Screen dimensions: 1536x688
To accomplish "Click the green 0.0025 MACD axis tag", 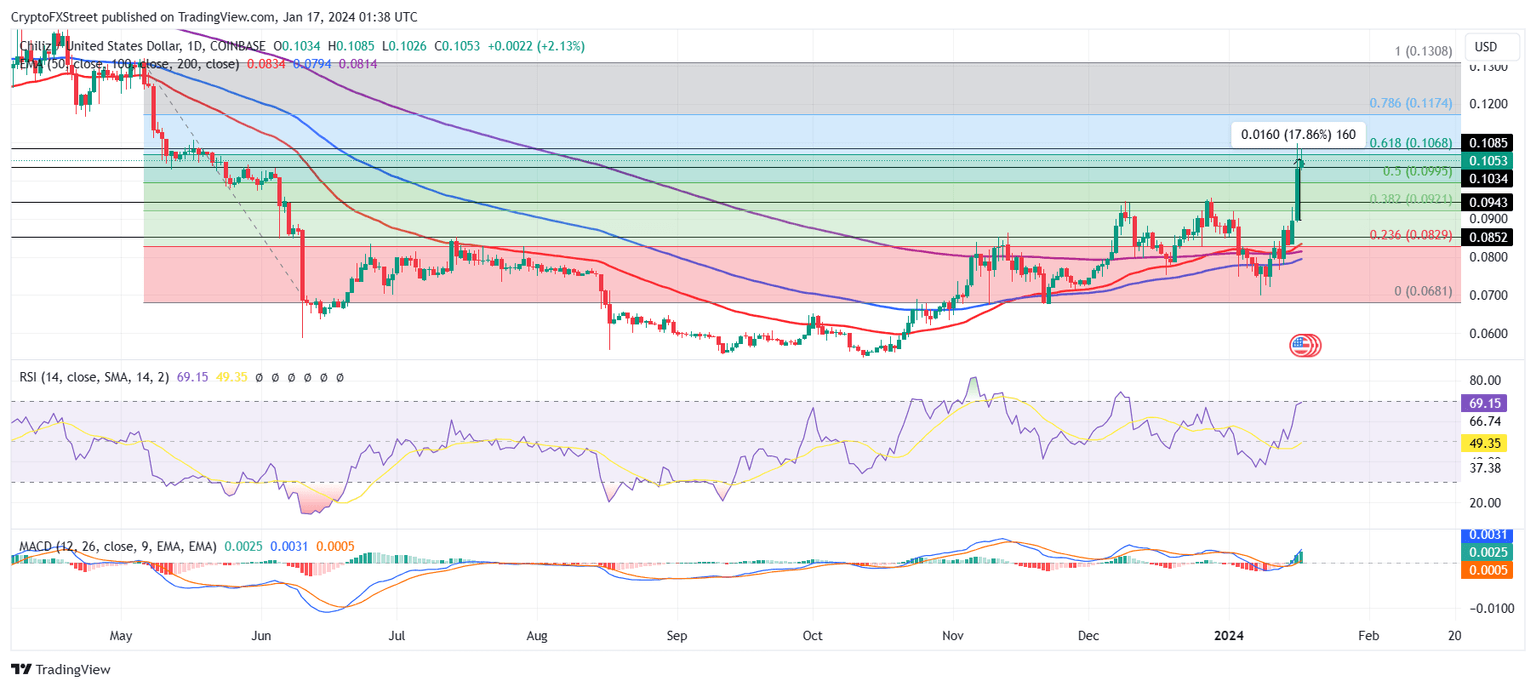I will (x=1485, y=553).
